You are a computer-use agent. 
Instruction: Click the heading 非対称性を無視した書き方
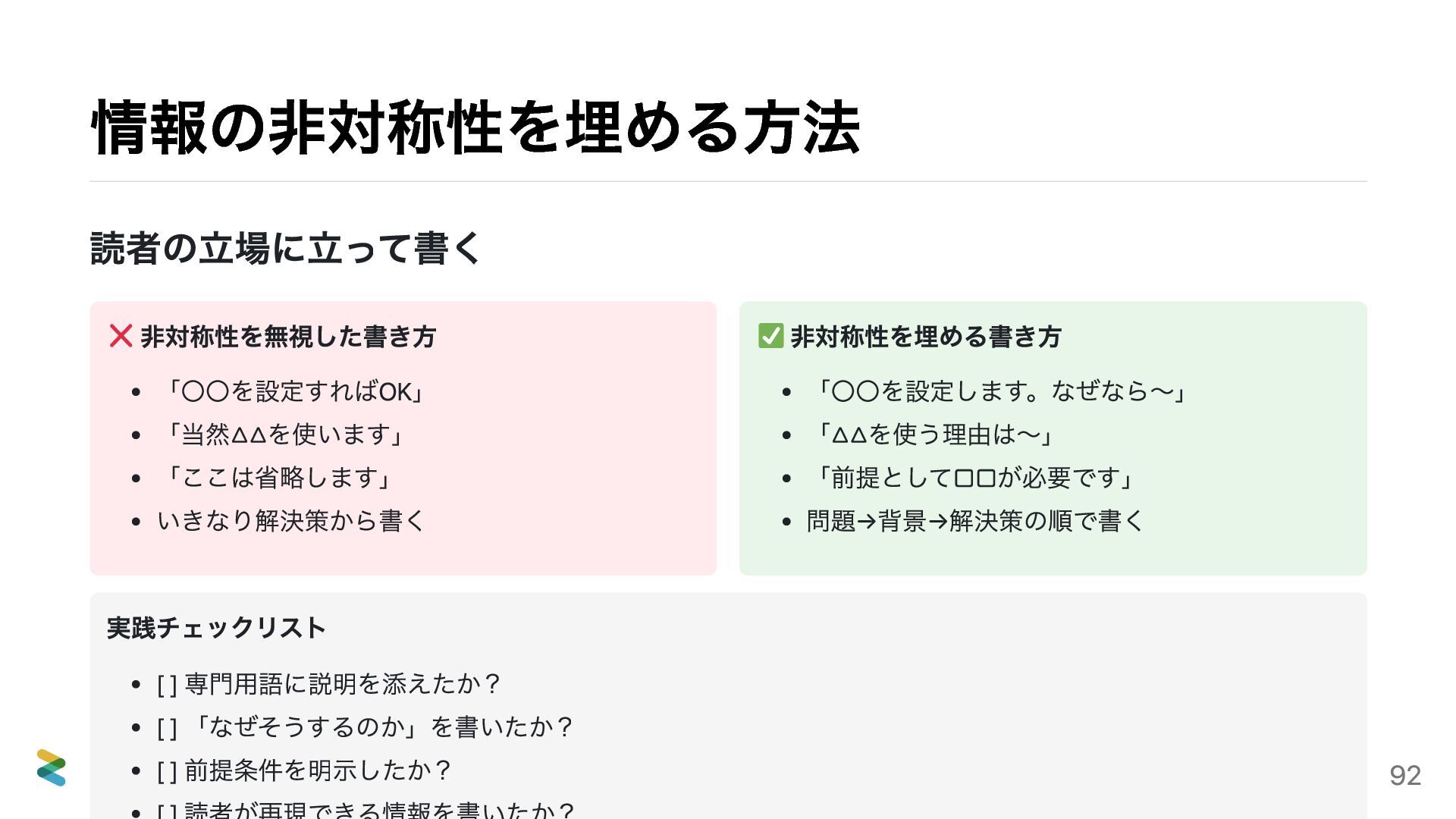pyautogui.click(x=288, y=337)
